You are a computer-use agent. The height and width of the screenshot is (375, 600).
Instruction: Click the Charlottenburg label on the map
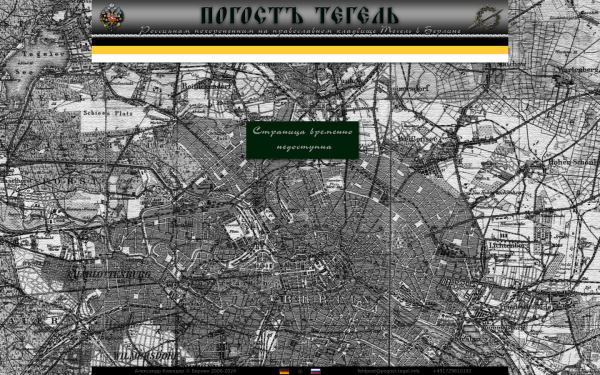(x=109, y=275)
